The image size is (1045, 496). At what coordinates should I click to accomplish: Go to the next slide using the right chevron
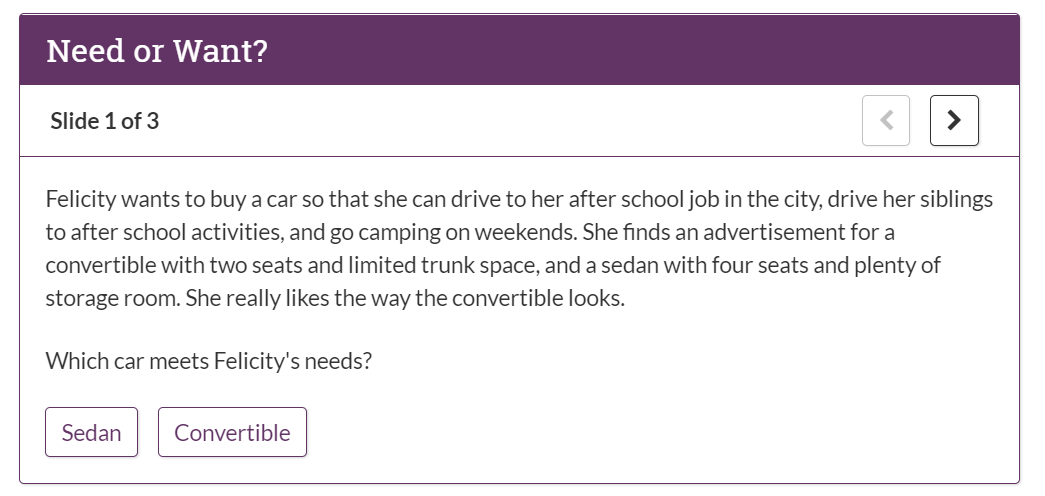point(954,121)
